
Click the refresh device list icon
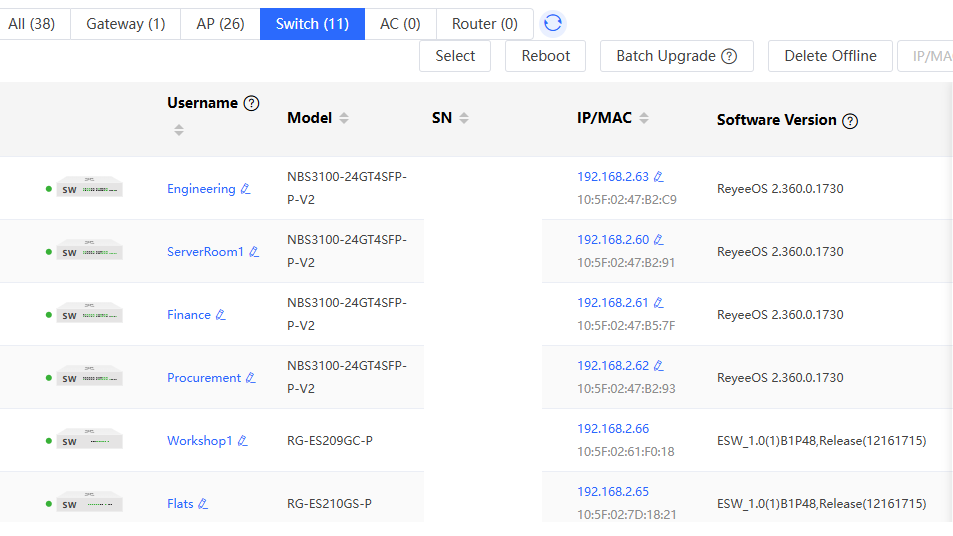[552, 24]
